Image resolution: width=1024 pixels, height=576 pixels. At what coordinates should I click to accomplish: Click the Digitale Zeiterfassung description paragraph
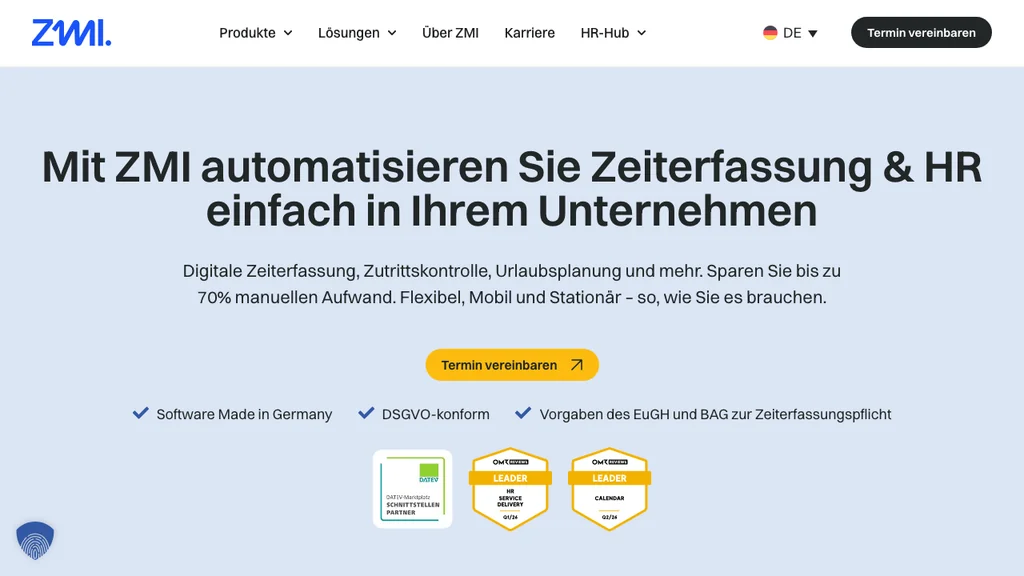pos(512,284)
